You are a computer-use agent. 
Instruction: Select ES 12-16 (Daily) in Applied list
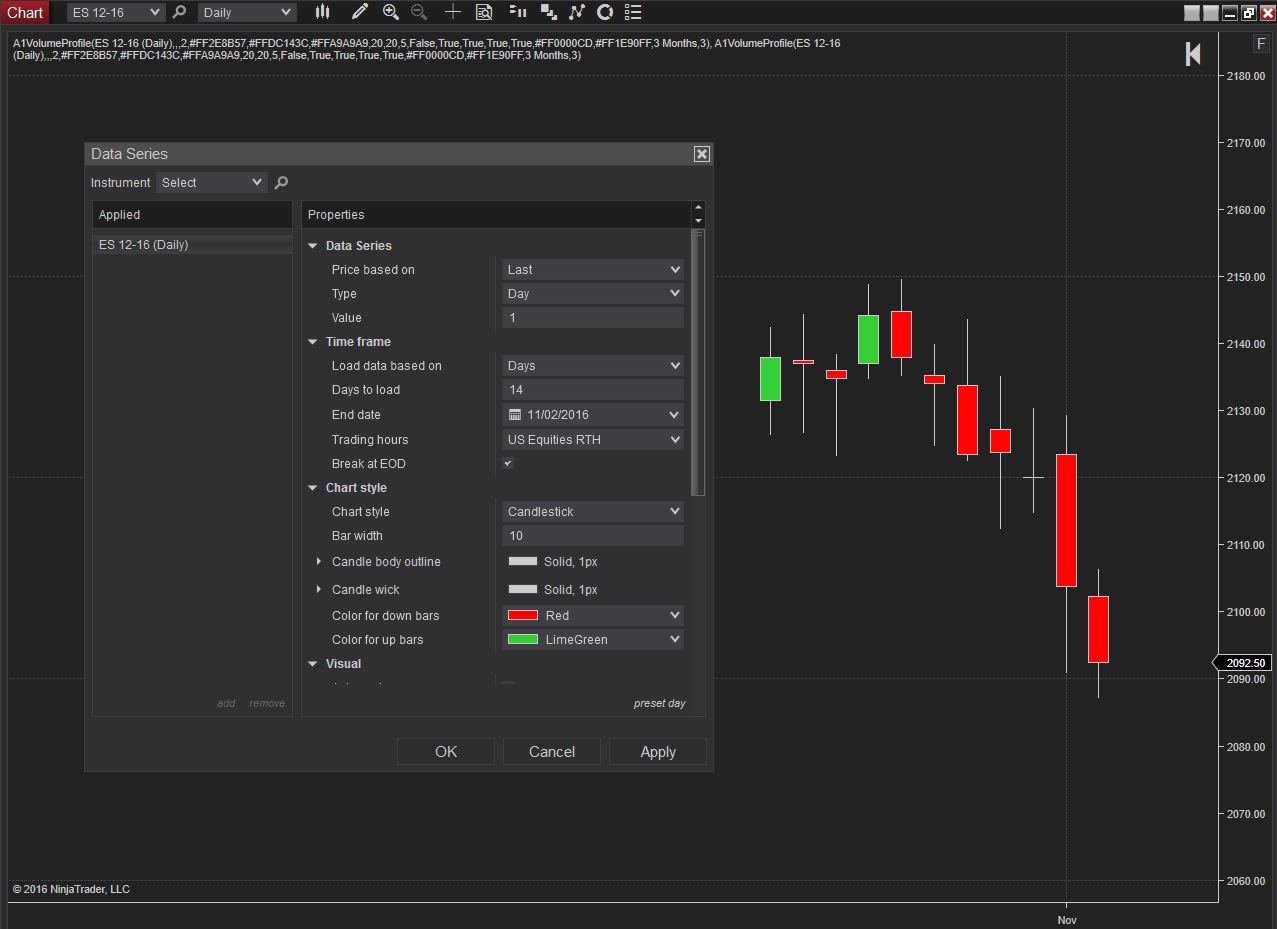tap(192, 244)
